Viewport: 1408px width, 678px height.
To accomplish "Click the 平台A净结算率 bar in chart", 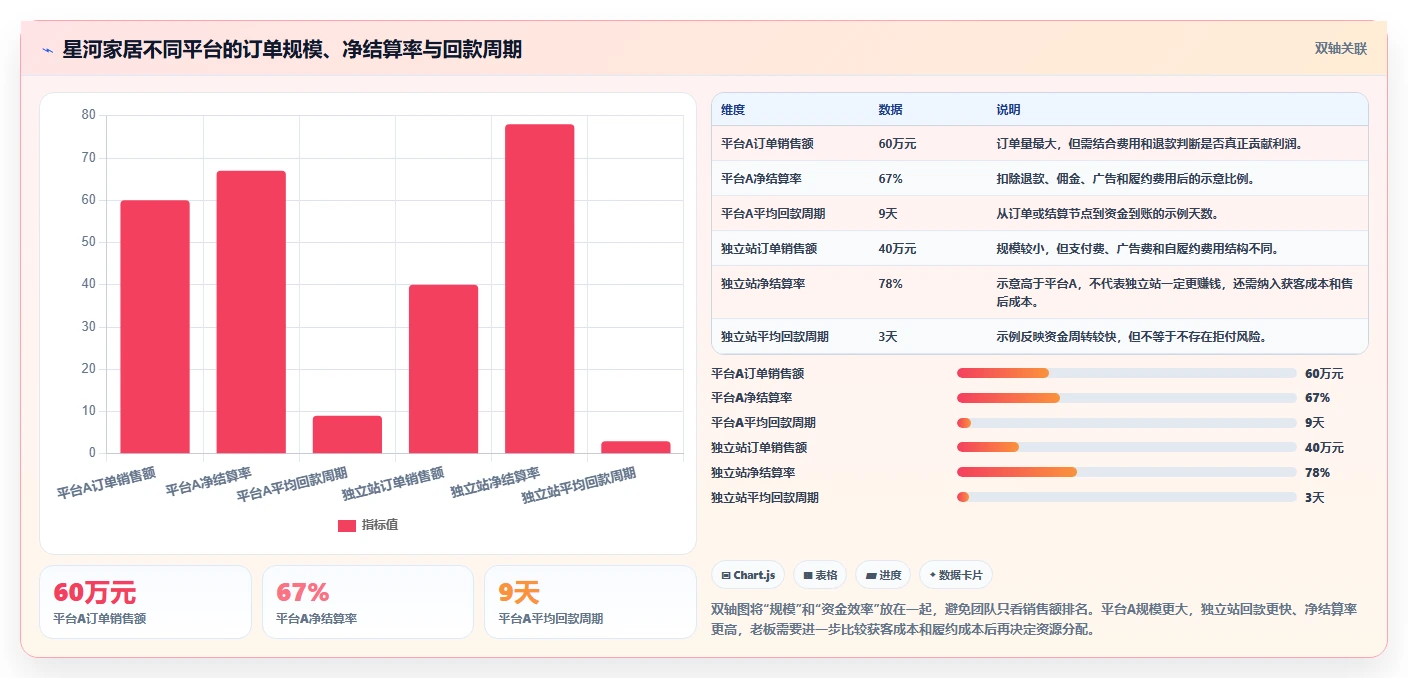I will click(x=251, y=312).
